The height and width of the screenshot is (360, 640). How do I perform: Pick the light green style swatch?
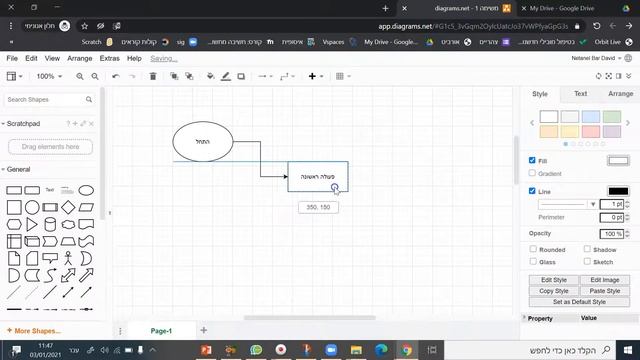point(612,117)
